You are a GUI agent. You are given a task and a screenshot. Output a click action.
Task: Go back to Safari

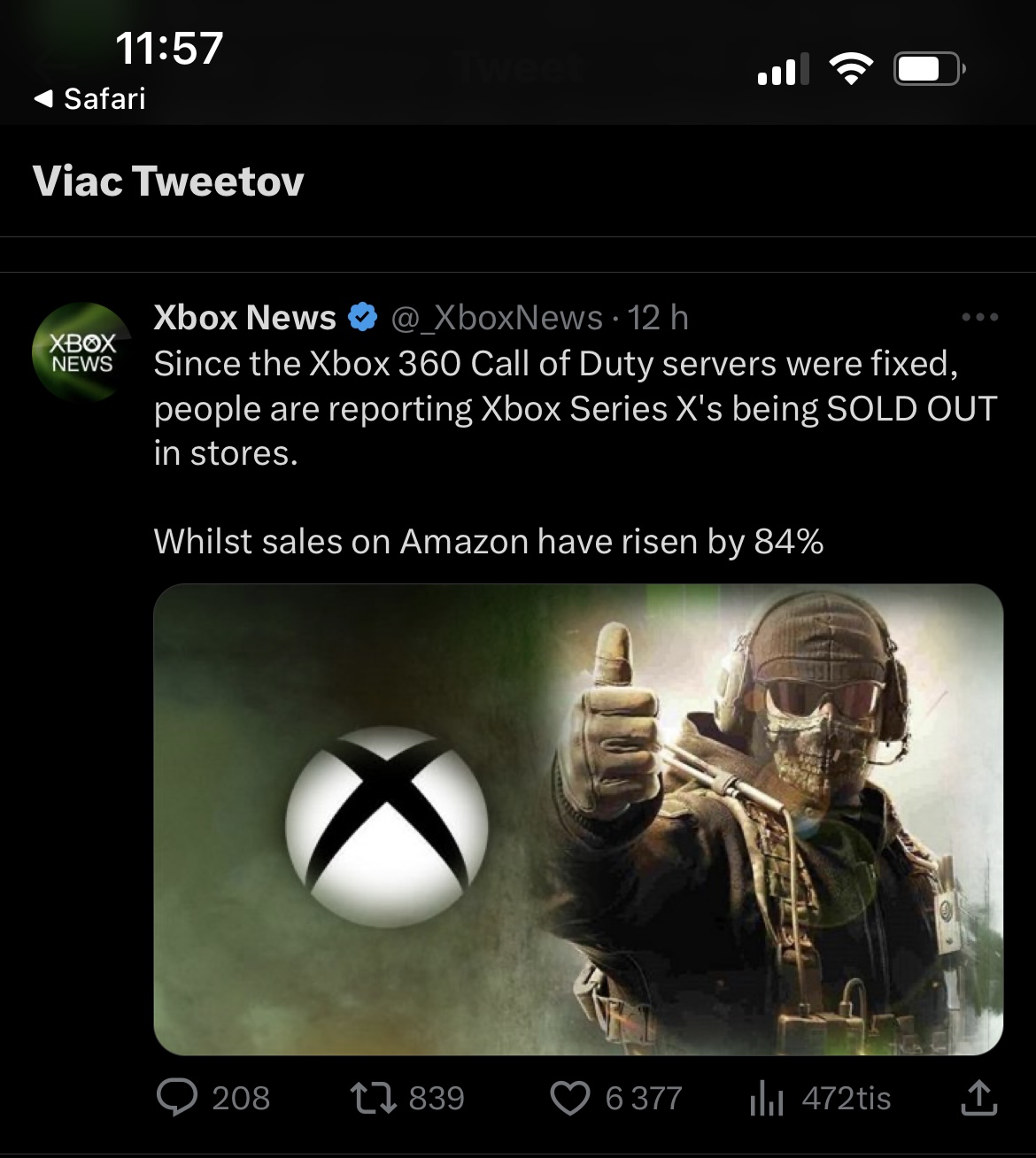[x=89, y=98]
